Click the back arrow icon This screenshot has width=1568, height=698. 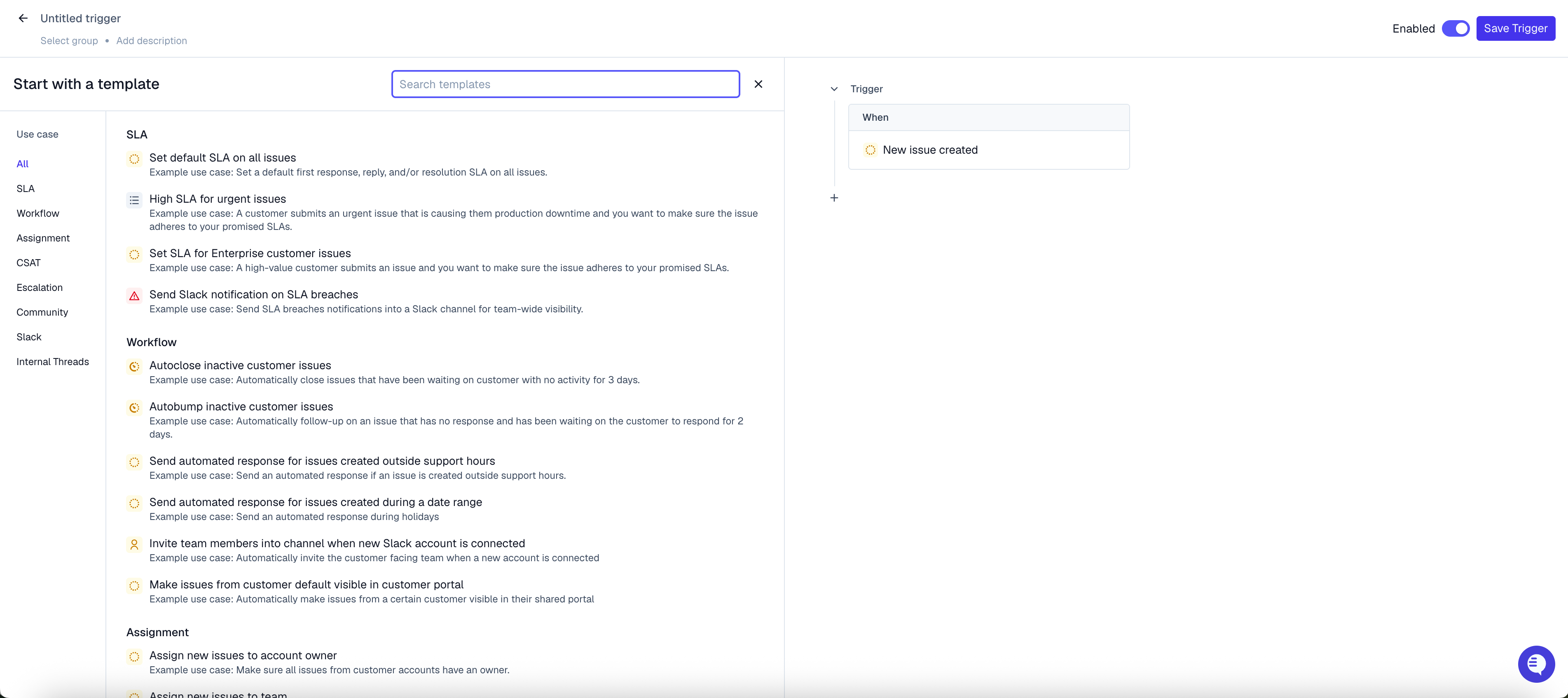[23, 18]
